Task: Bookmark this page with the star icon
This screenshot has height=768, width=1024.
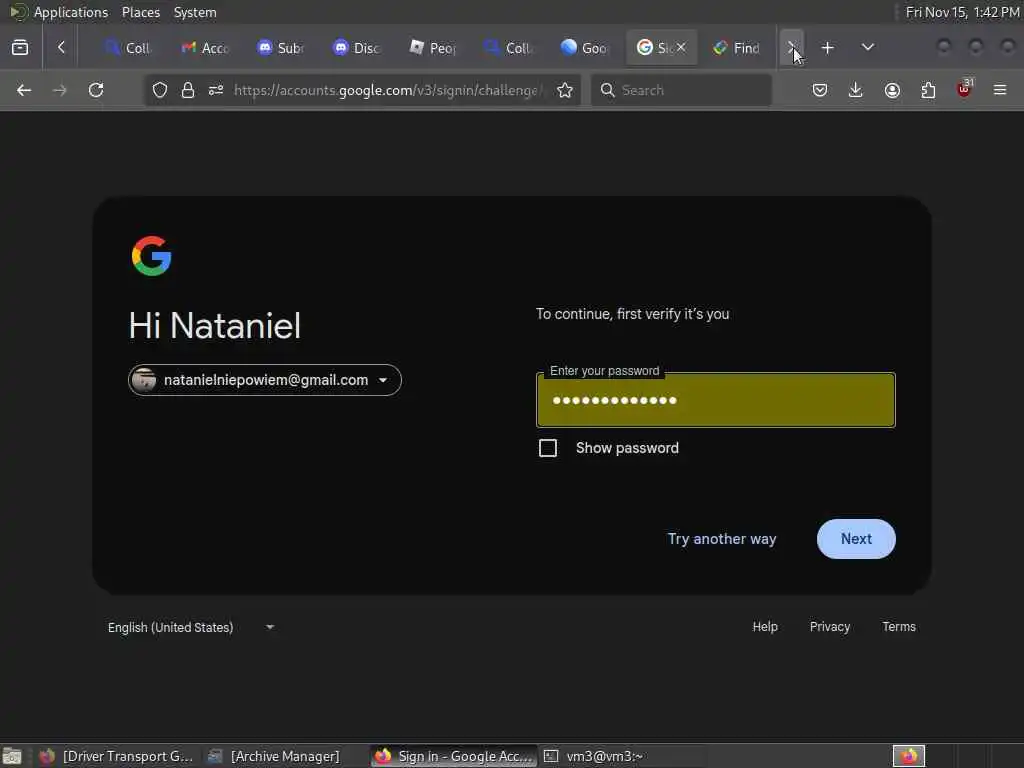Action: click(x=565, y=90)
